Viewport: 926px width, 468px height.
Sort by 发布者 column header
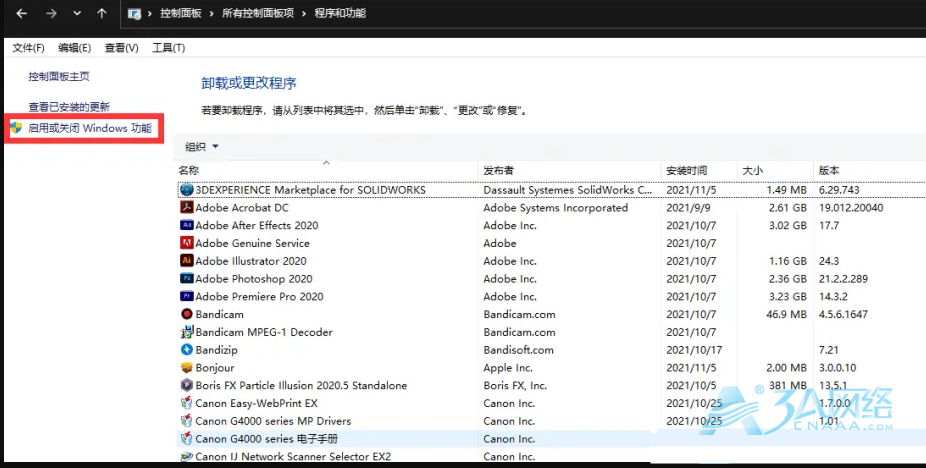click(x=498, y=170)
